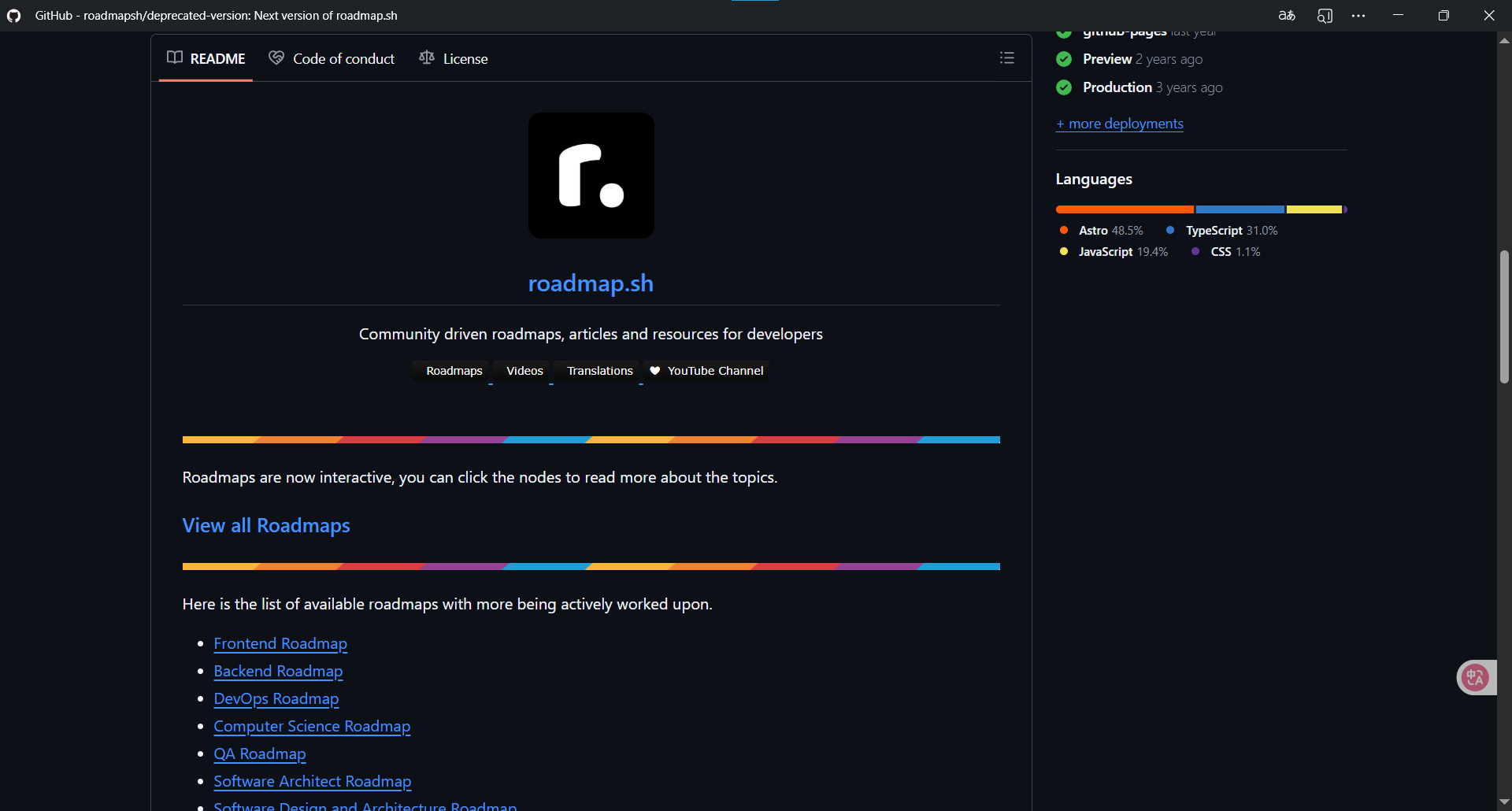Open the Software Architect Roadmap link
Screen dimensions: 1512x811
pos(313,781)
